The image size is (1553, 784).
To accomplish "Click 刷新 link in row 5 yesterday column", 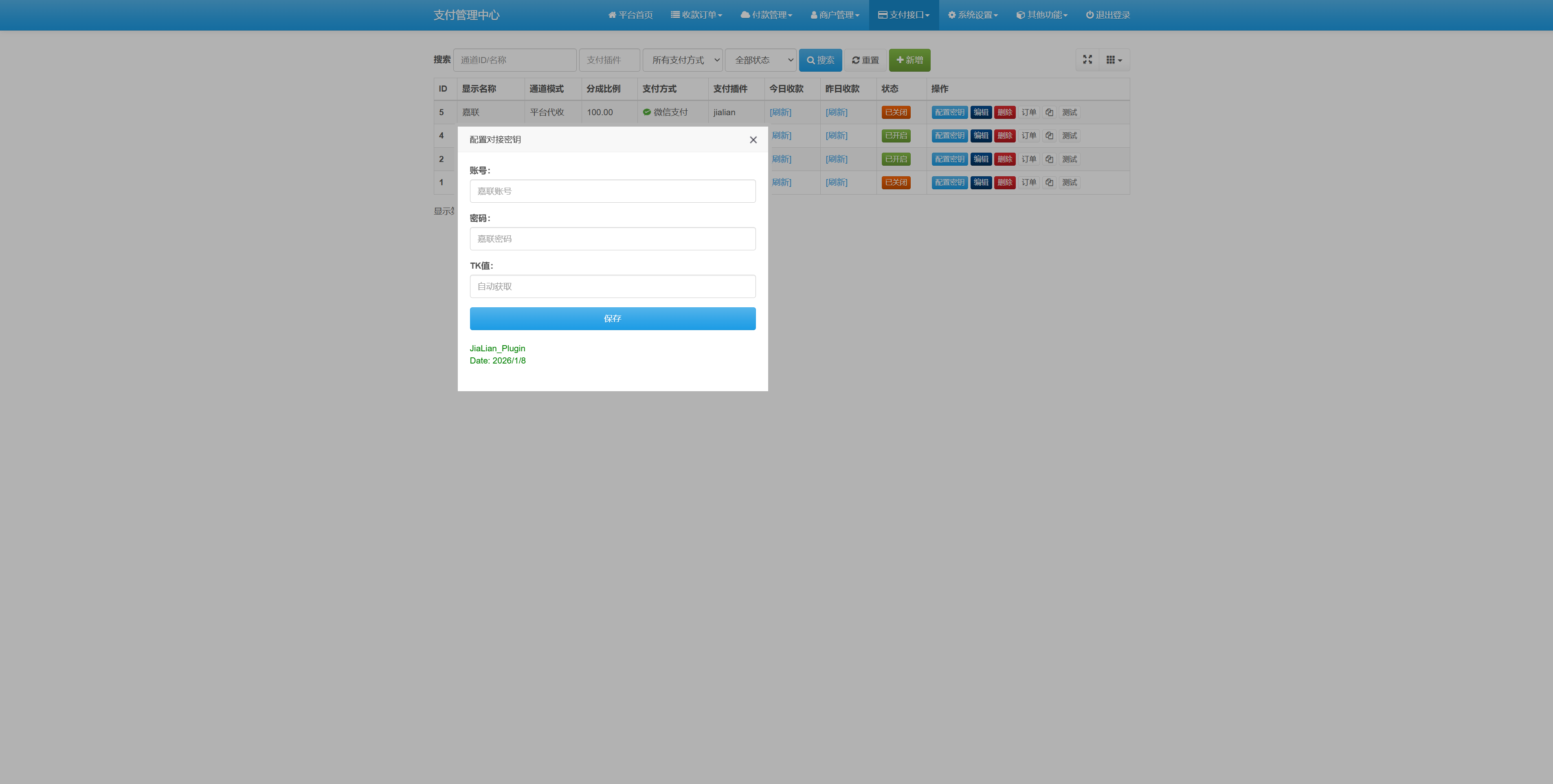I will point(836,112).
